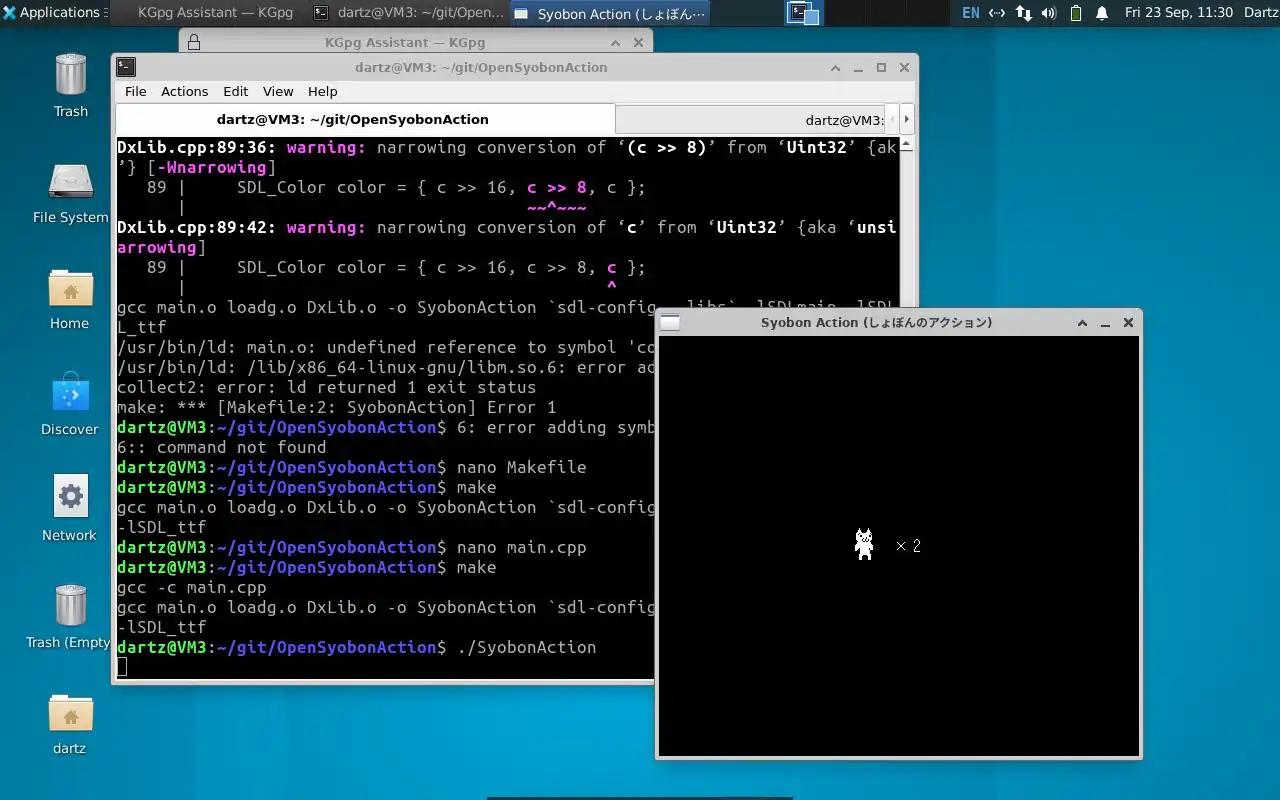The image size is (1280, 800).
Task: Click the terminal tab bar scroll arrow
Action: (x=906, y=119)
